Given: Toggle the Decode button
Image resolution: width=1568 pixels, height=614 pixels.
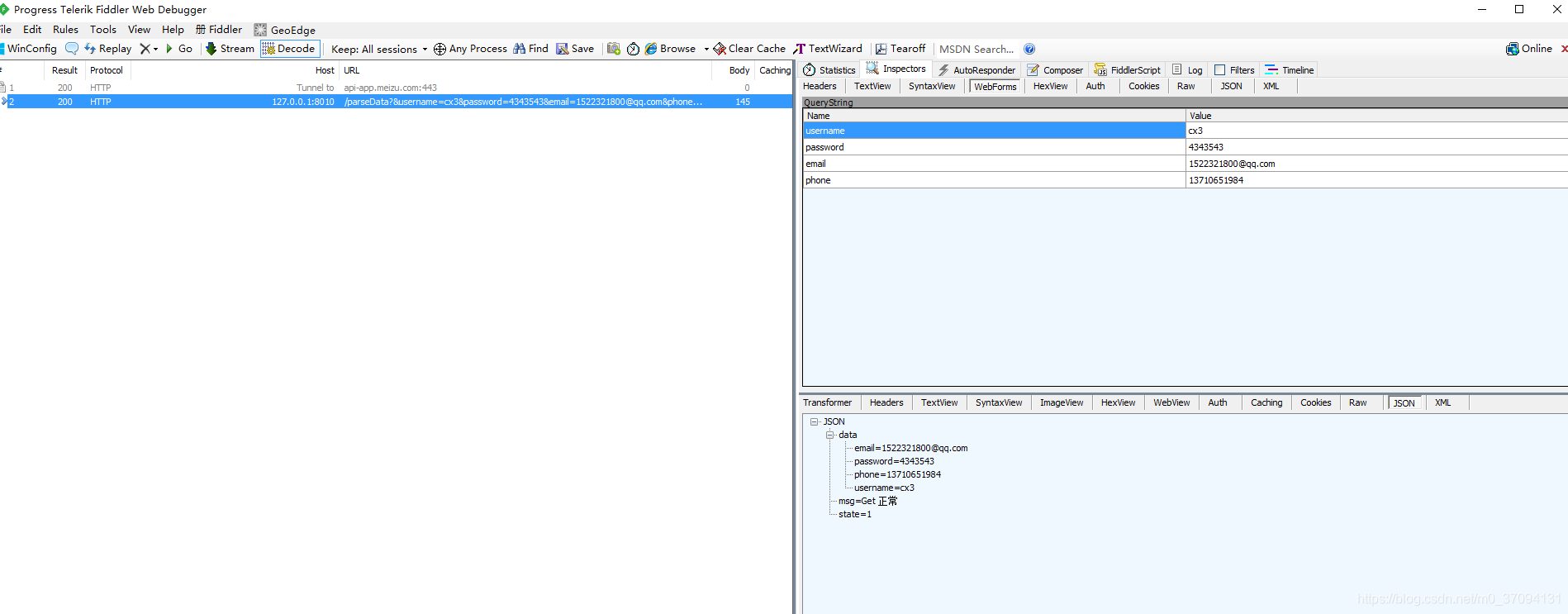Looking at the screenshot, I should click(x=289, y=49).
